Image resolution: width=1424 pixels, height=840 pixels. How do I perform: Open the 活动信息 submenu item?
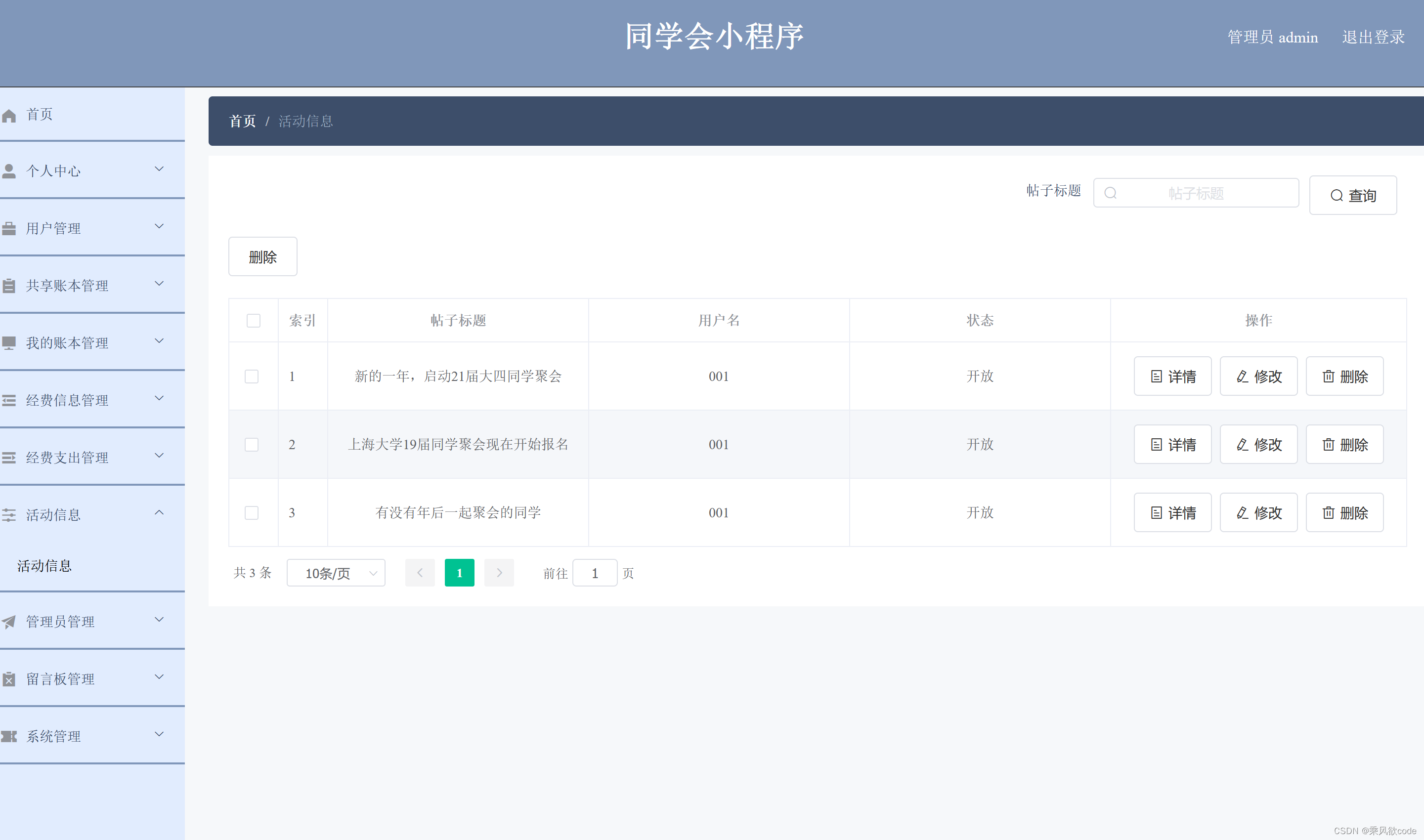click(x=44, y=566)
